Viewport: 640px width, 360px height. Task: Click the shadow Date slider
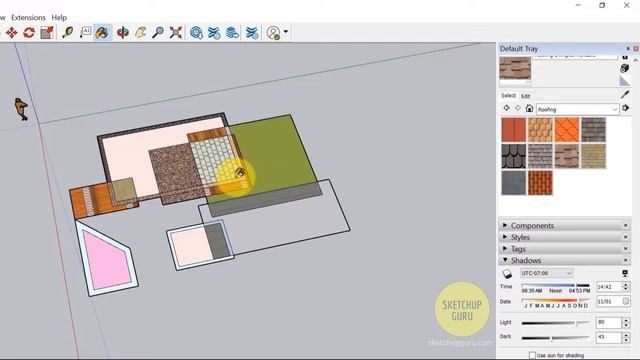(x=556, y=300)
